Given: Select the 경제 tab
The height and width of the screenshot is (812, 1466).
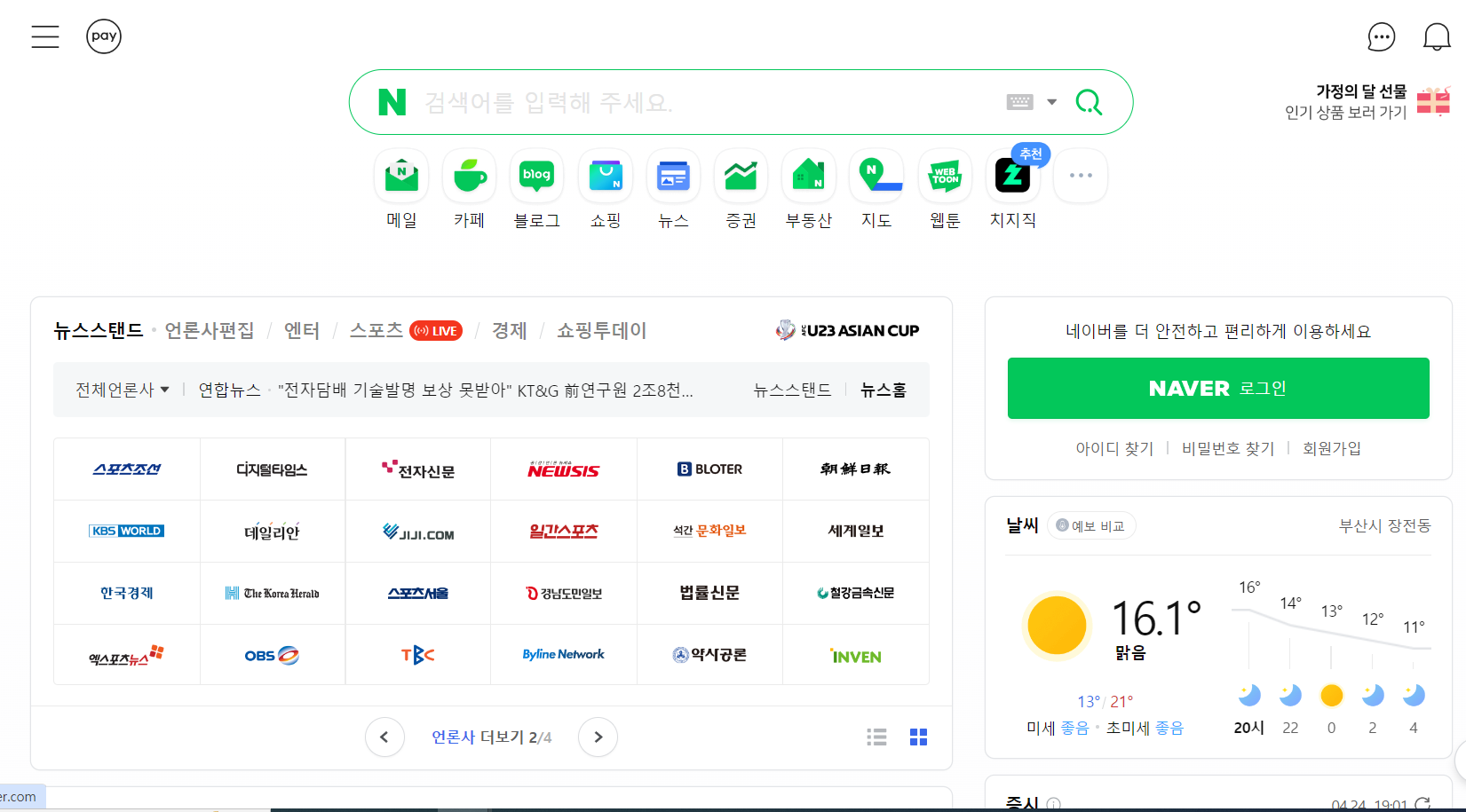Looking at the screenshot, I should 510,331.
